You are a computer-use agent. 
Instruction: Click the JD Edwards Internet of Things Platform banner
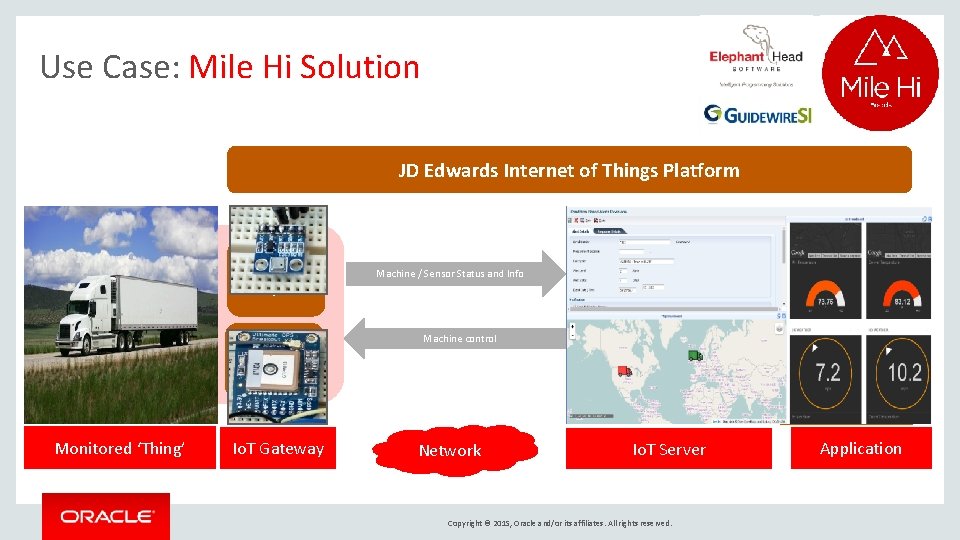569,170
